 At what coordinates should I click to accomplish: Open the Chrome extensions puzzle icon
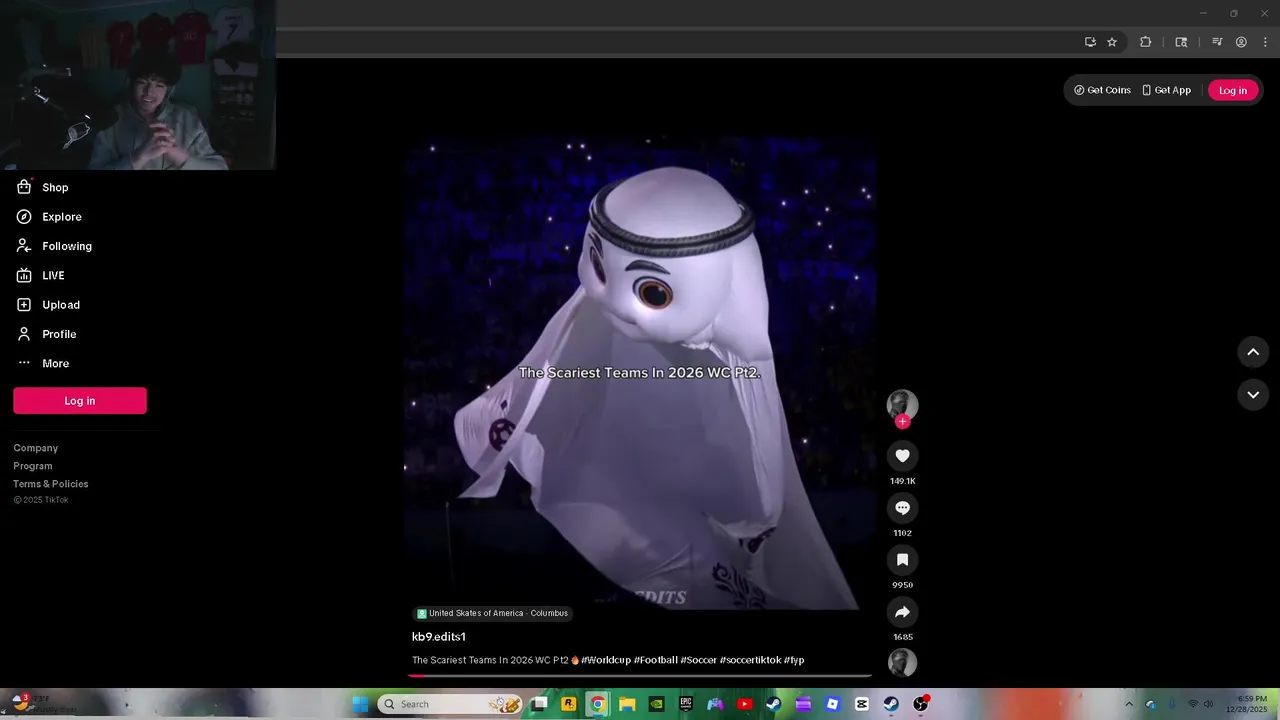[x=1146, y=42]
